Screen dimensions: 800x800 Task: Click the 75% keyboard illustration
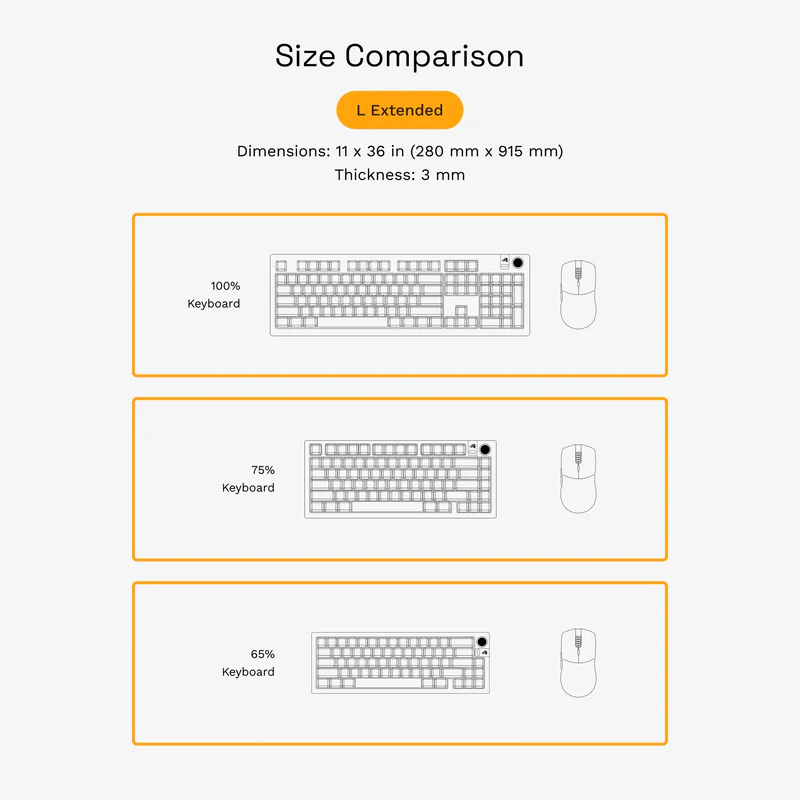click(x=400, y=479)
